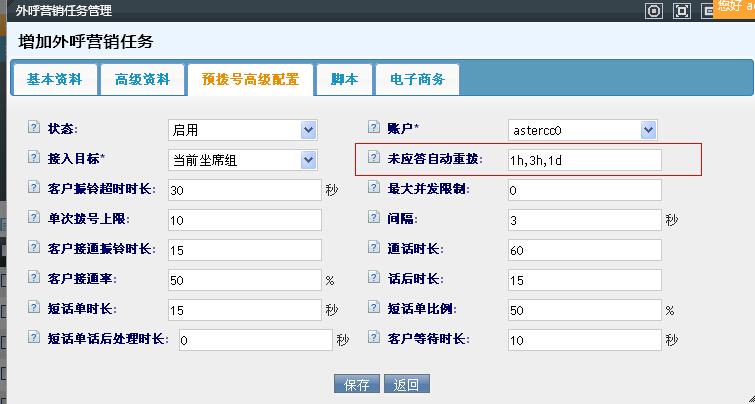Click help icon beside 状态 label
Screen dimensions: 755x404
tap(34, 128)
